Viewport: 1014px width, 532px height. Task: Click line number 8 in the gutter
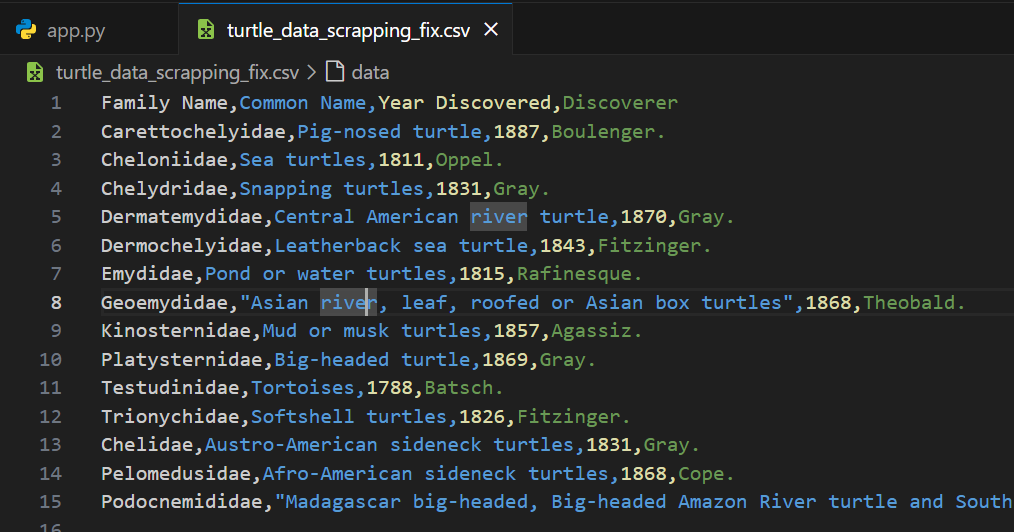click(x=56, y=303)
